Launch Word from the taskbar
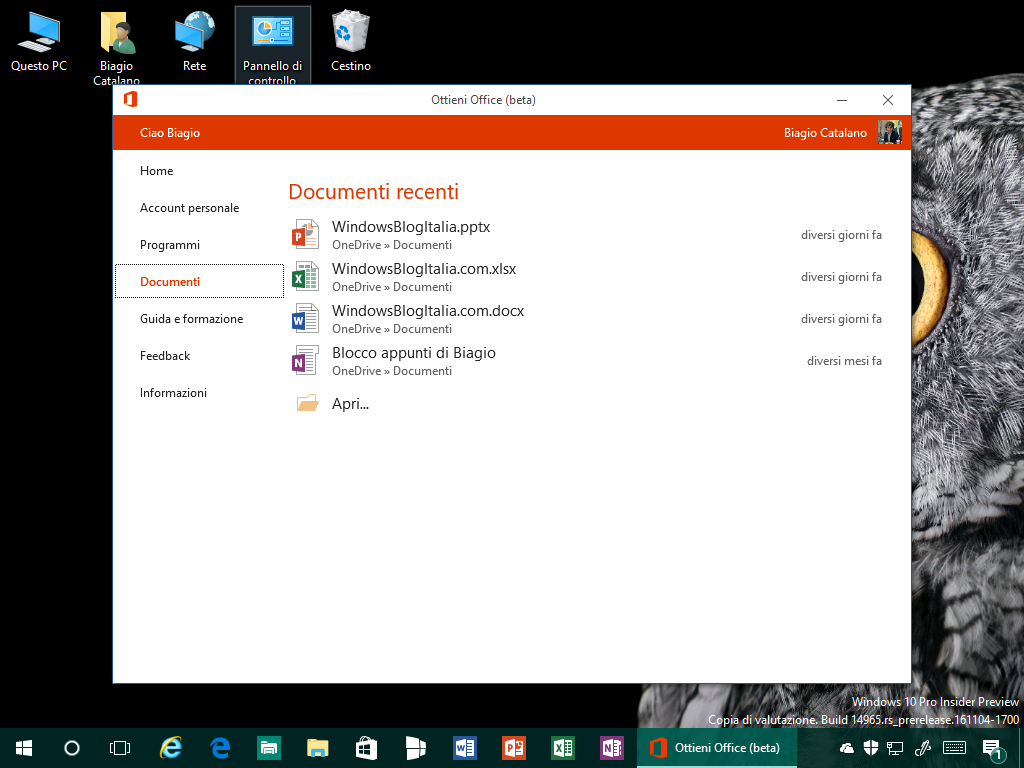This screenshot has width=1024, height=768. [x=464, y=748]
